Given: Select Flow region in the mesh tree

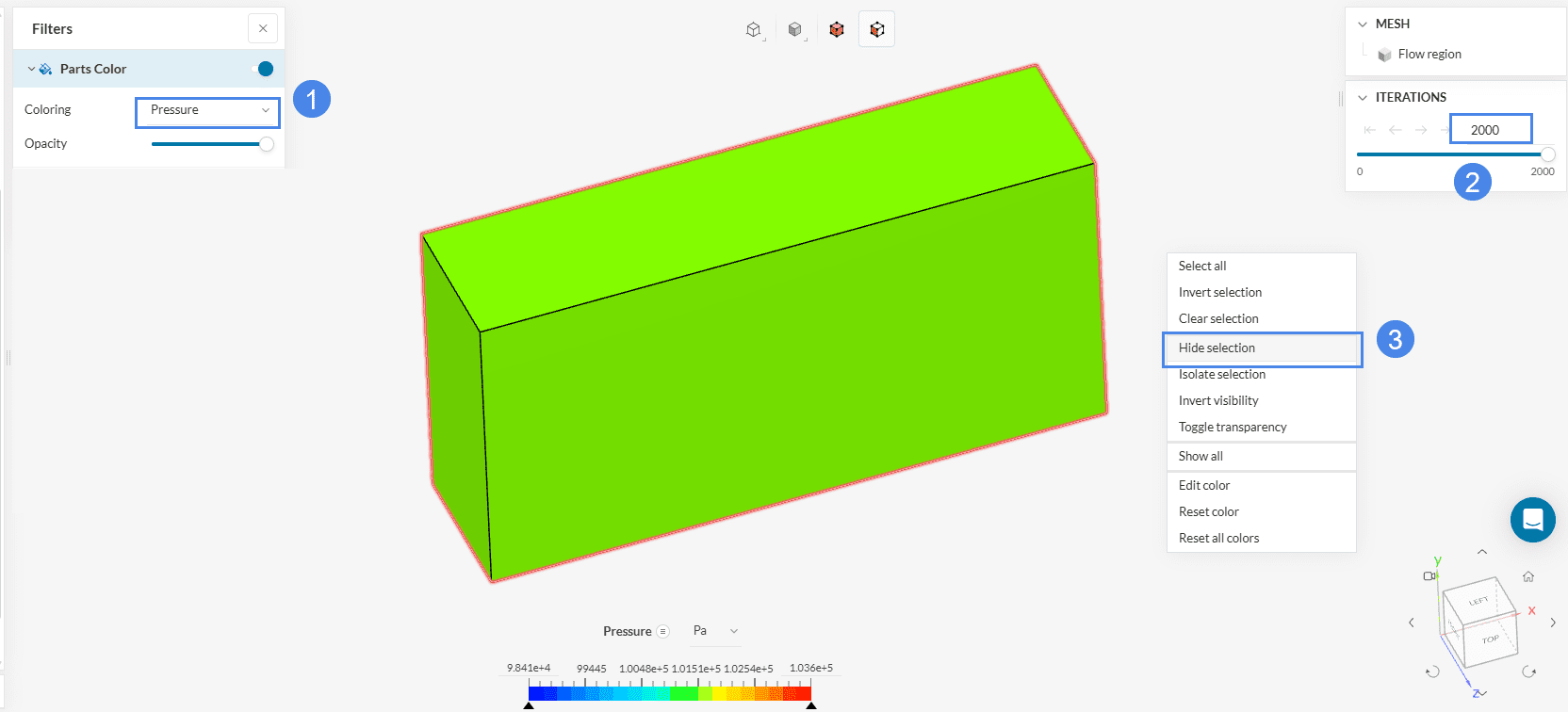Looking at the screenshot, I should point(1429,55).
